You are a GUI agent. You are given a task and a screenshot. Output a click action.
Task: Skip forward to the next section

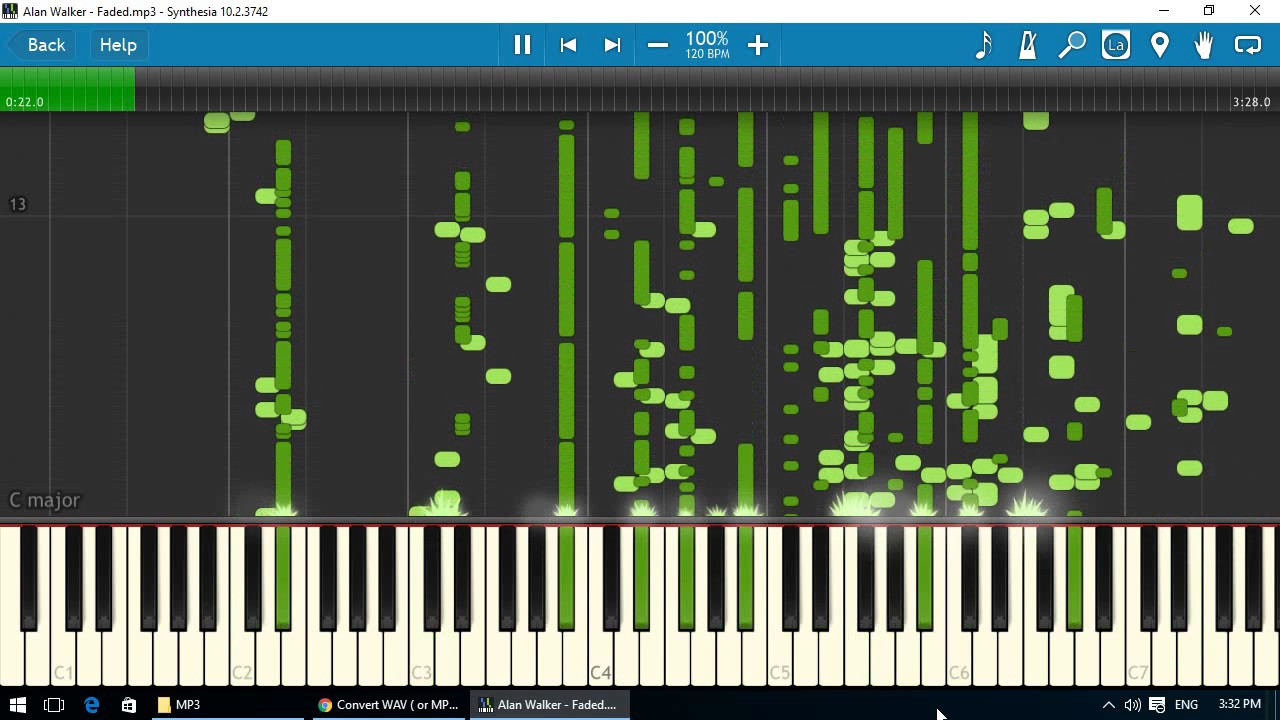[612, 45]
